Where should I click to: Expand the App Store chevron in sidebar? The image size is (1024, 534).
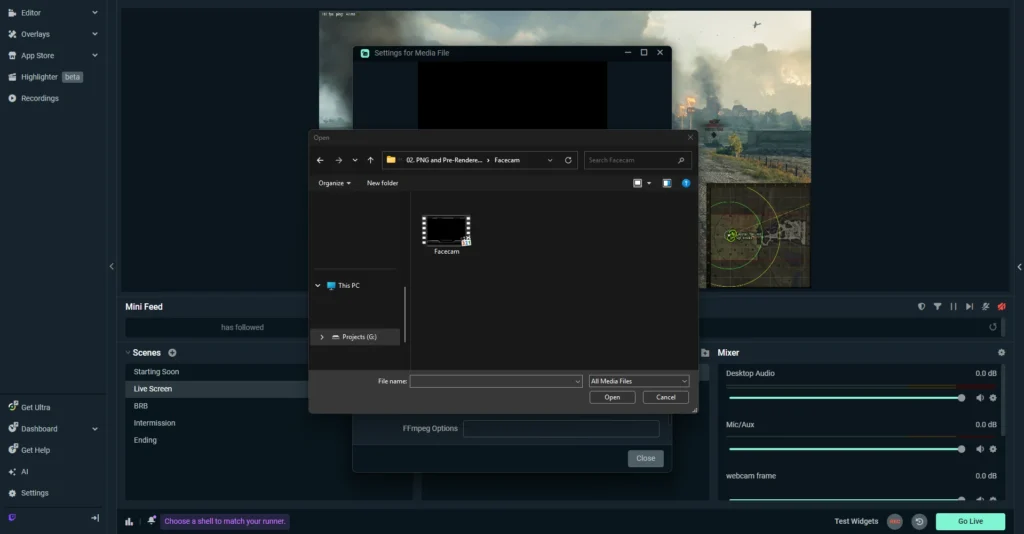(95, 55)
